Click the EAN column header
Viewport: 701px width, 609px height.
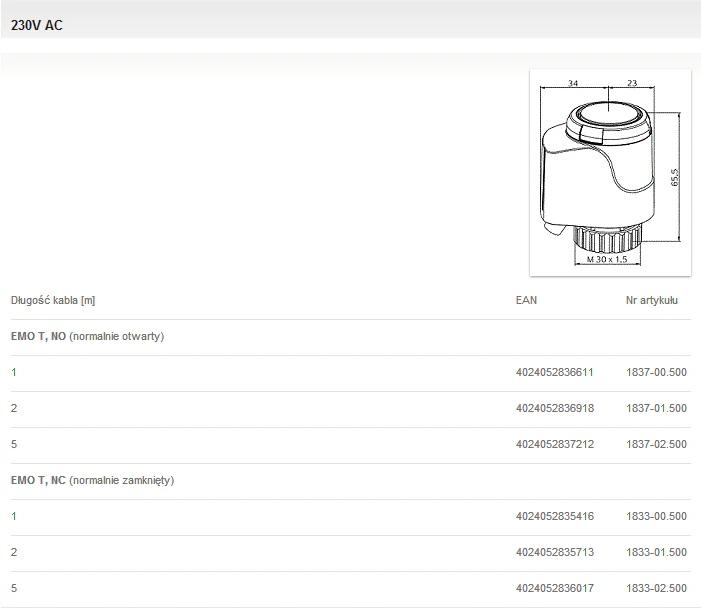[x=526, y=300]
